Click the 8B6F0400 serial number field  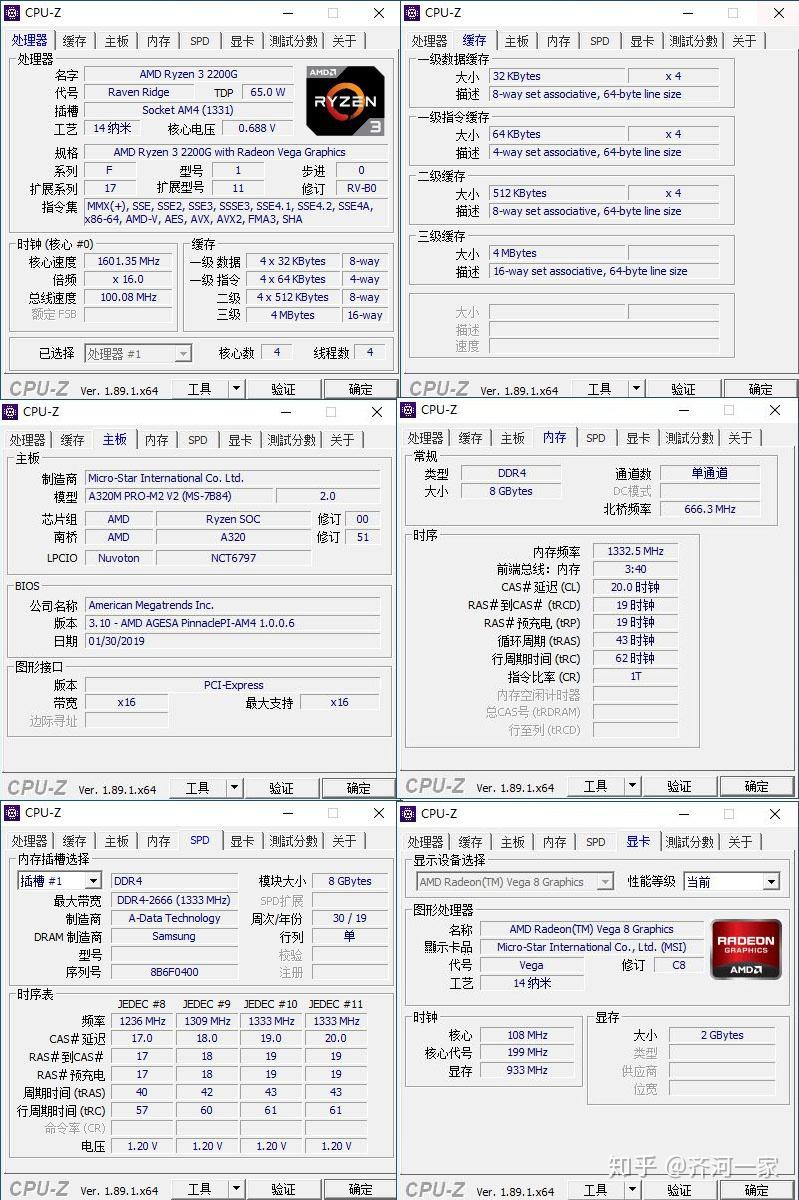174,972
